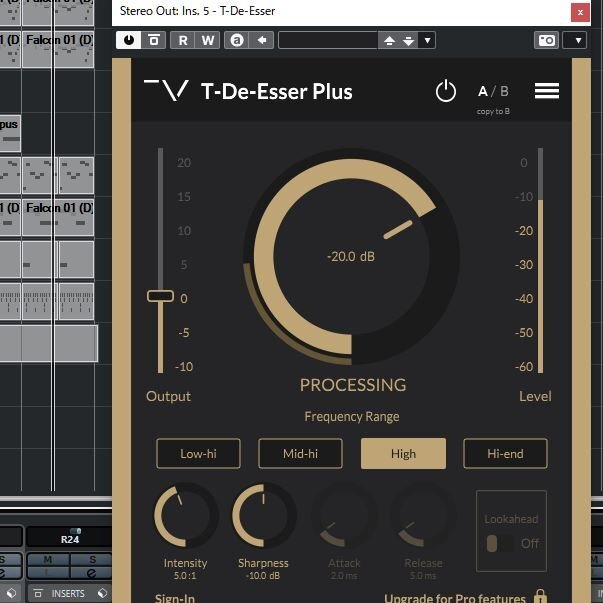Viewport: 603px width, 603px height.
Task: Click diamond icon right of INSERTS
Action: pyautogui.click(x=102, y=594)
